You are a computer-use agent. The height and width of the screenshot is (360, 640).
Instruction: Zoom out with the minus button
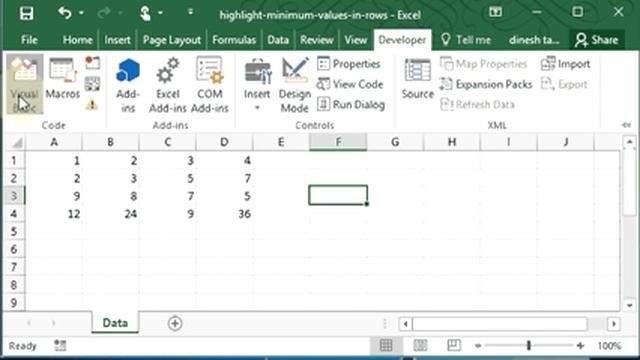[478, 346]
